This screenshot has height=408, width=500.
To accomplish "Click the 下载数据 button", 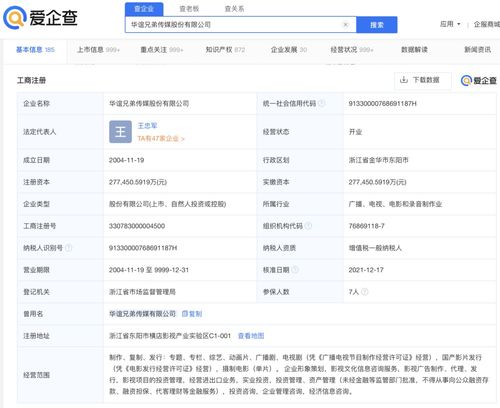I will 423,80.
